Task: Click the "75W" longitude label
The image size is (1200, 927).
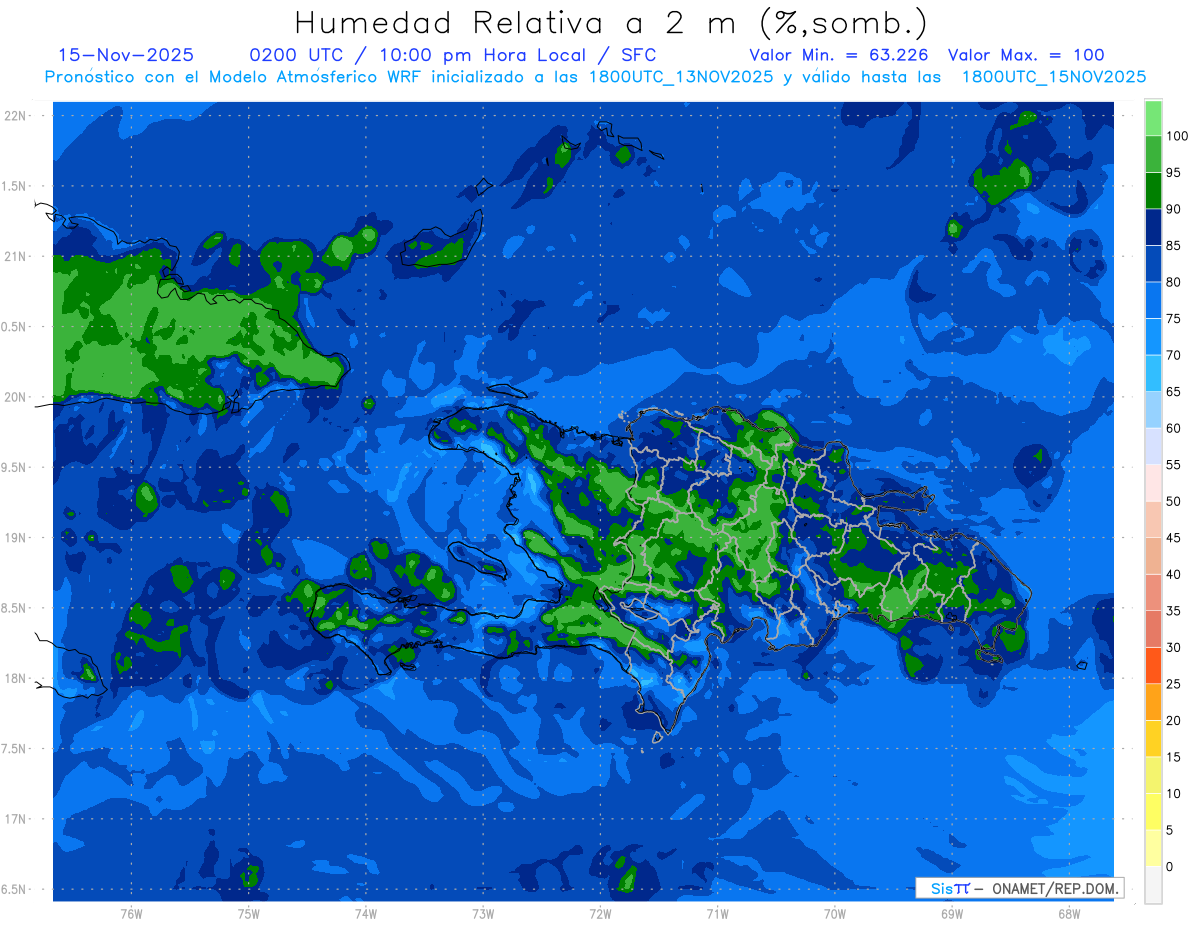Action: (249, 913)
